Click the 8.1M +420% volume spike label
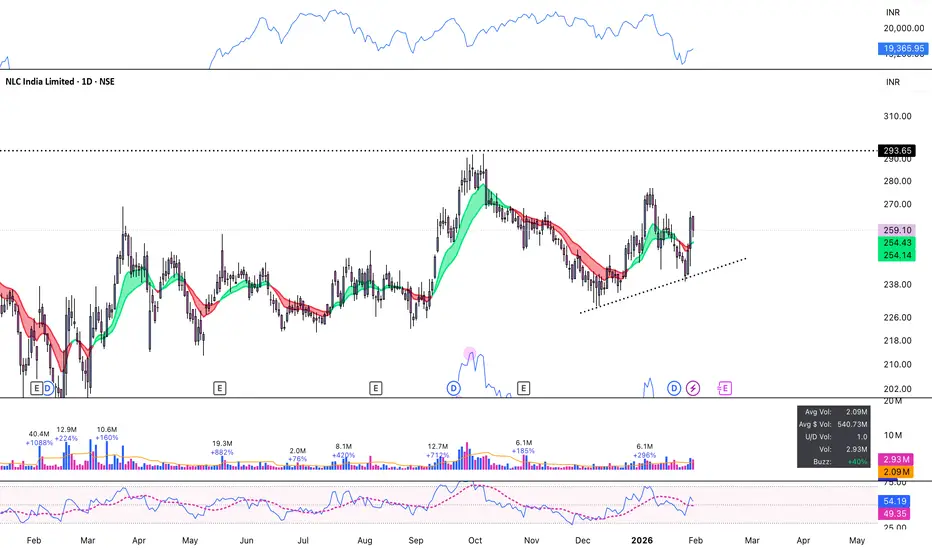The image size is (932, 550). pos(344,451)
